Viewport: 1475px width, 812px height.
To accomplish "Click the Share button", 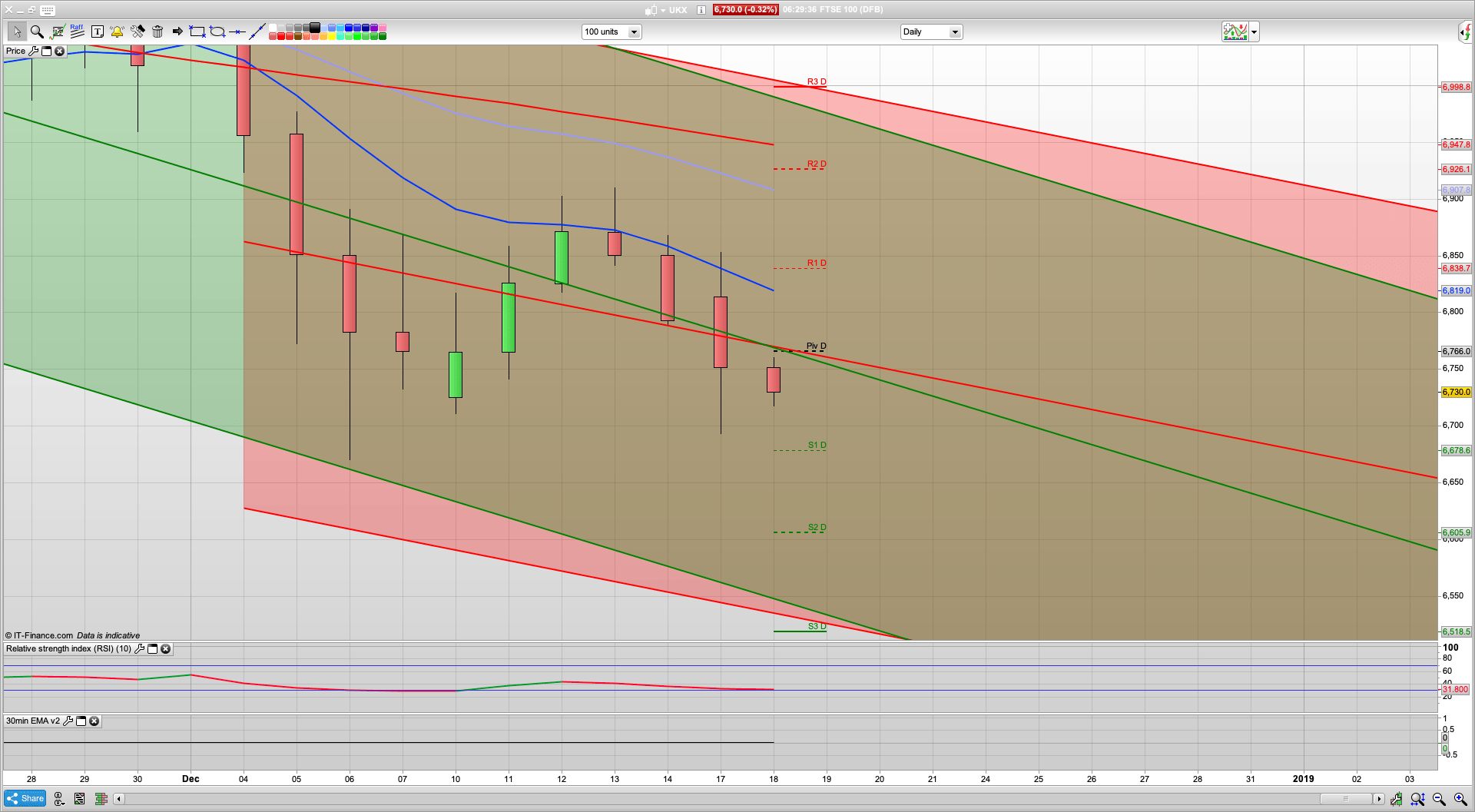I will click(25, 798).
